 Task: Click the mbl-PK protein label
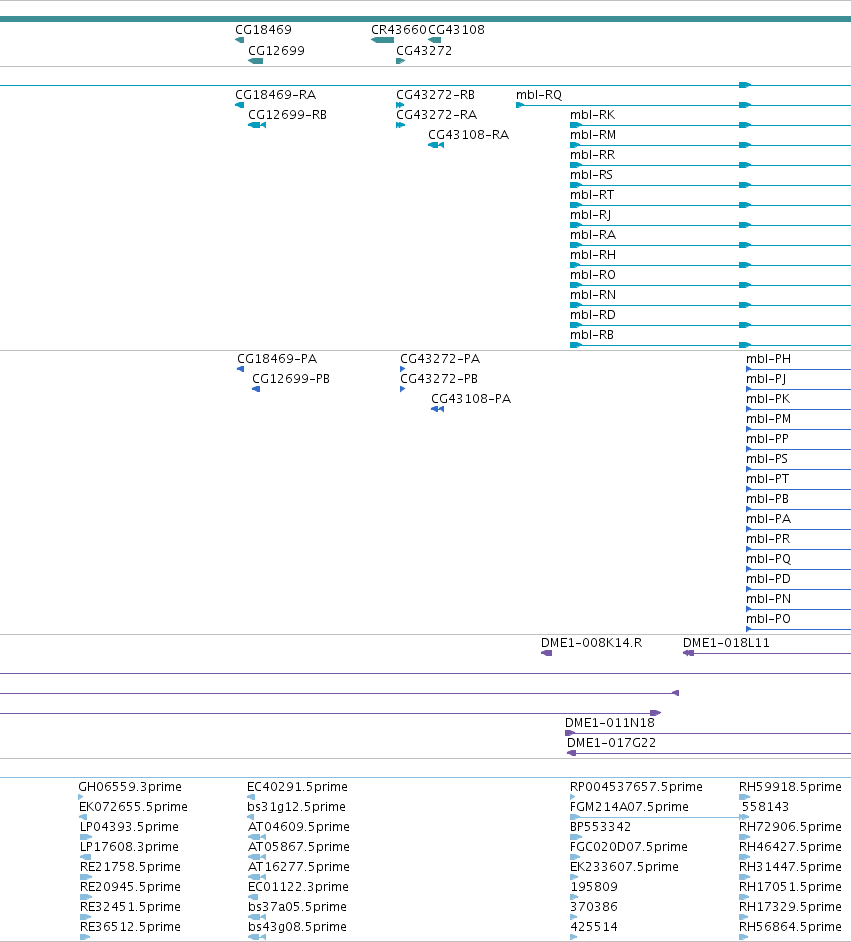[768, 399]
